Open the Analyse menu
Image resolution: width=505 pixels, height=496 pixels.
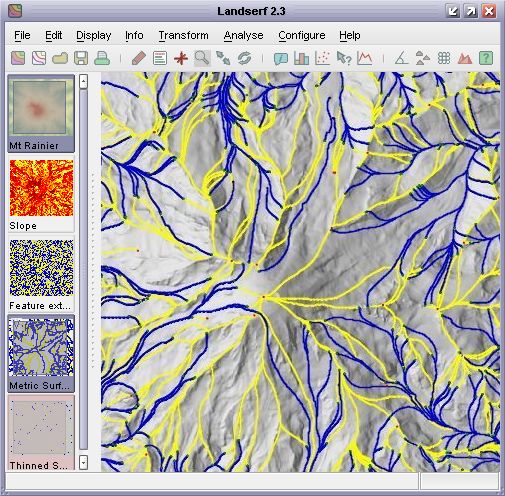244,35
